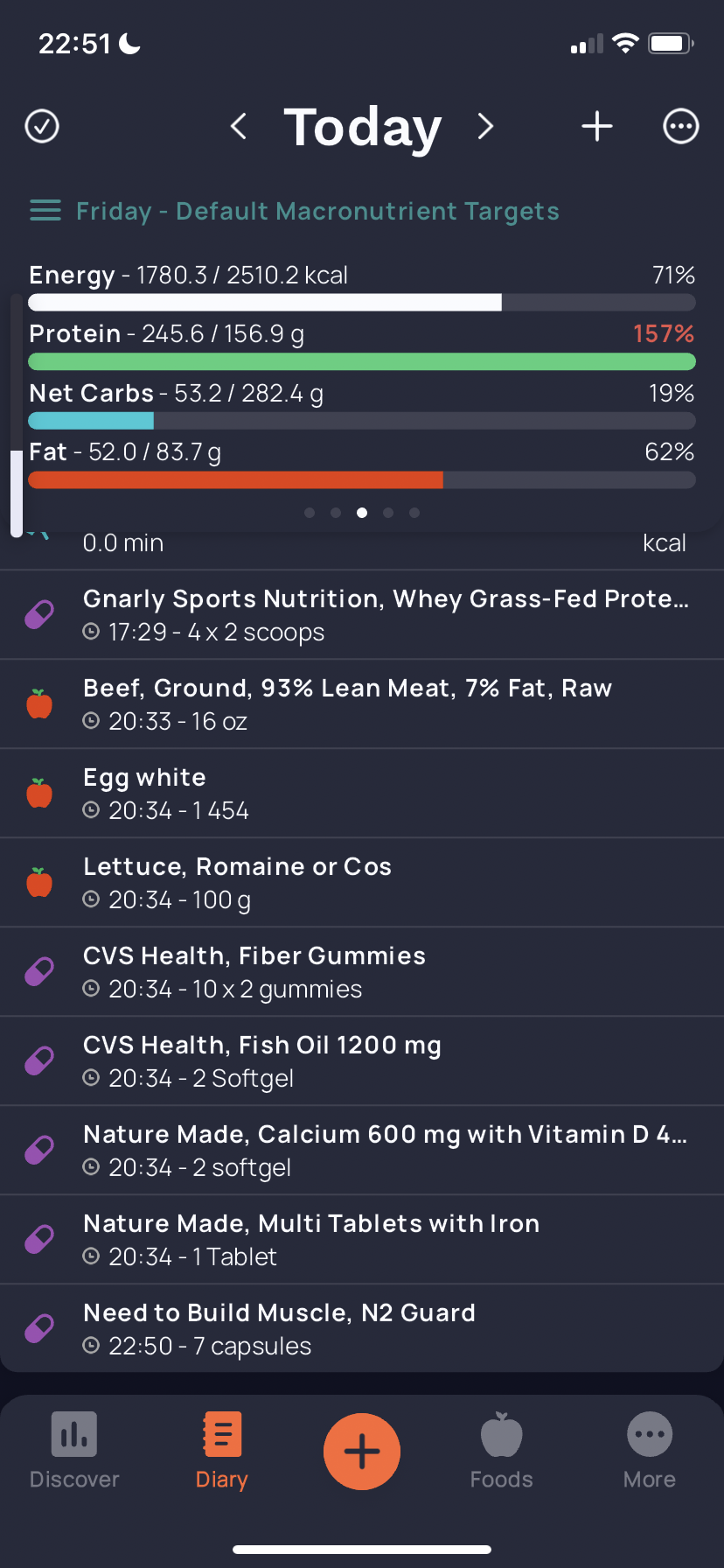Open the Foods tab

[502, 1451]
